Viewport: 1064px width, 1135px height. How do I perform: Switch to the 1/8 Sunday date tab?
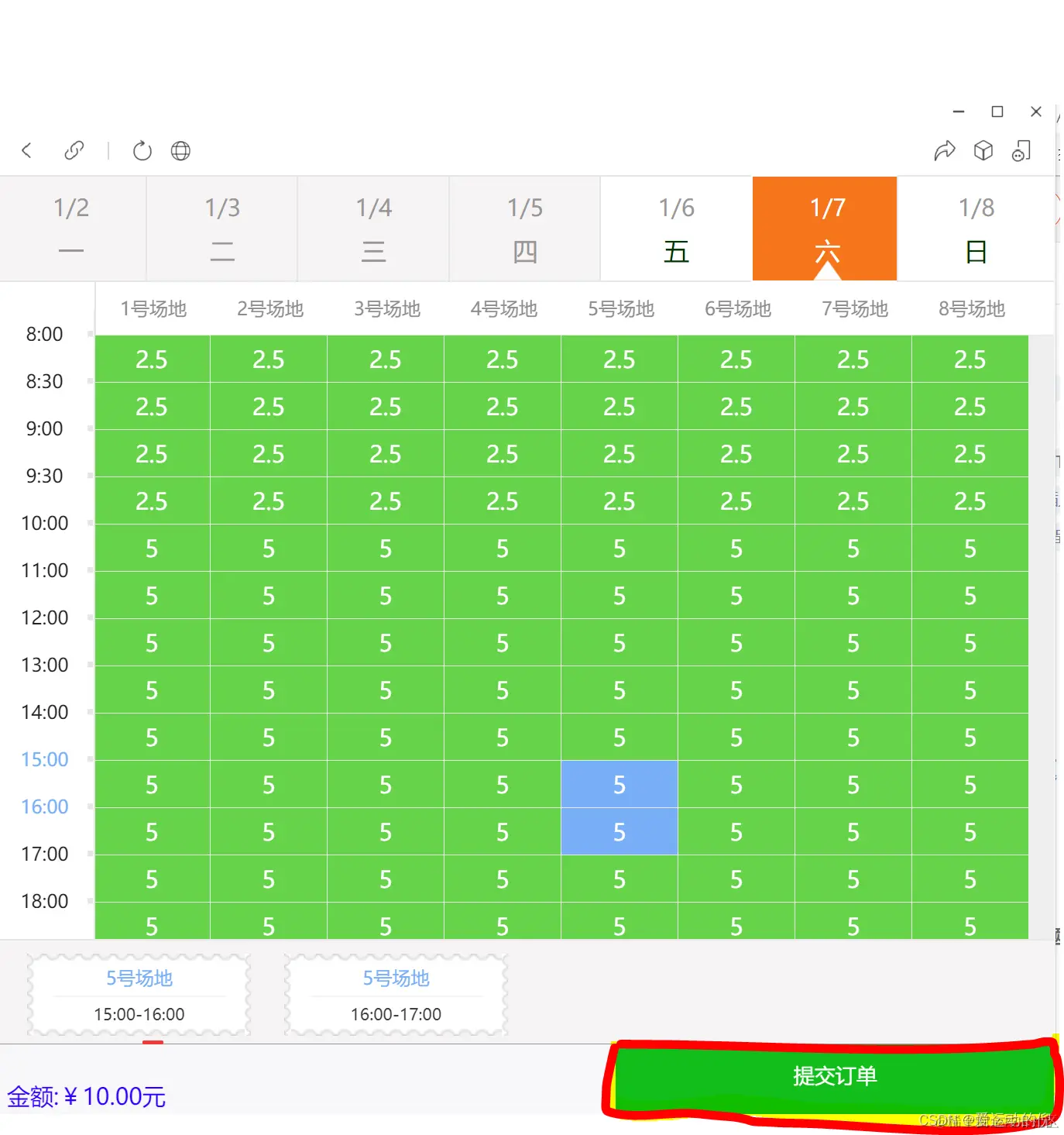pos(976,229)
